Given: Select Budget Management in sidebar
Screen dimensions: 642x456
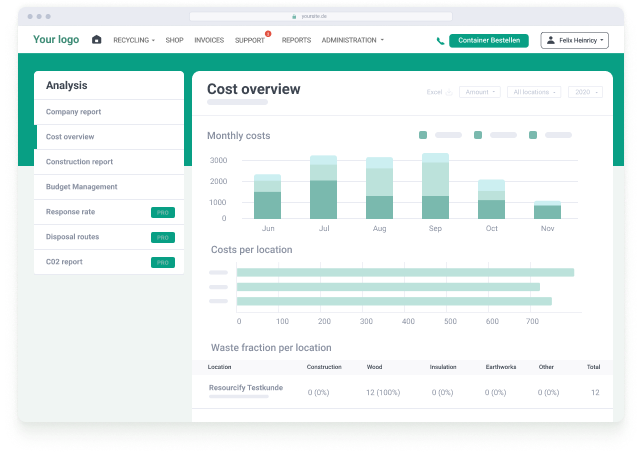Looking at the screenshot, I should [109, 187].
